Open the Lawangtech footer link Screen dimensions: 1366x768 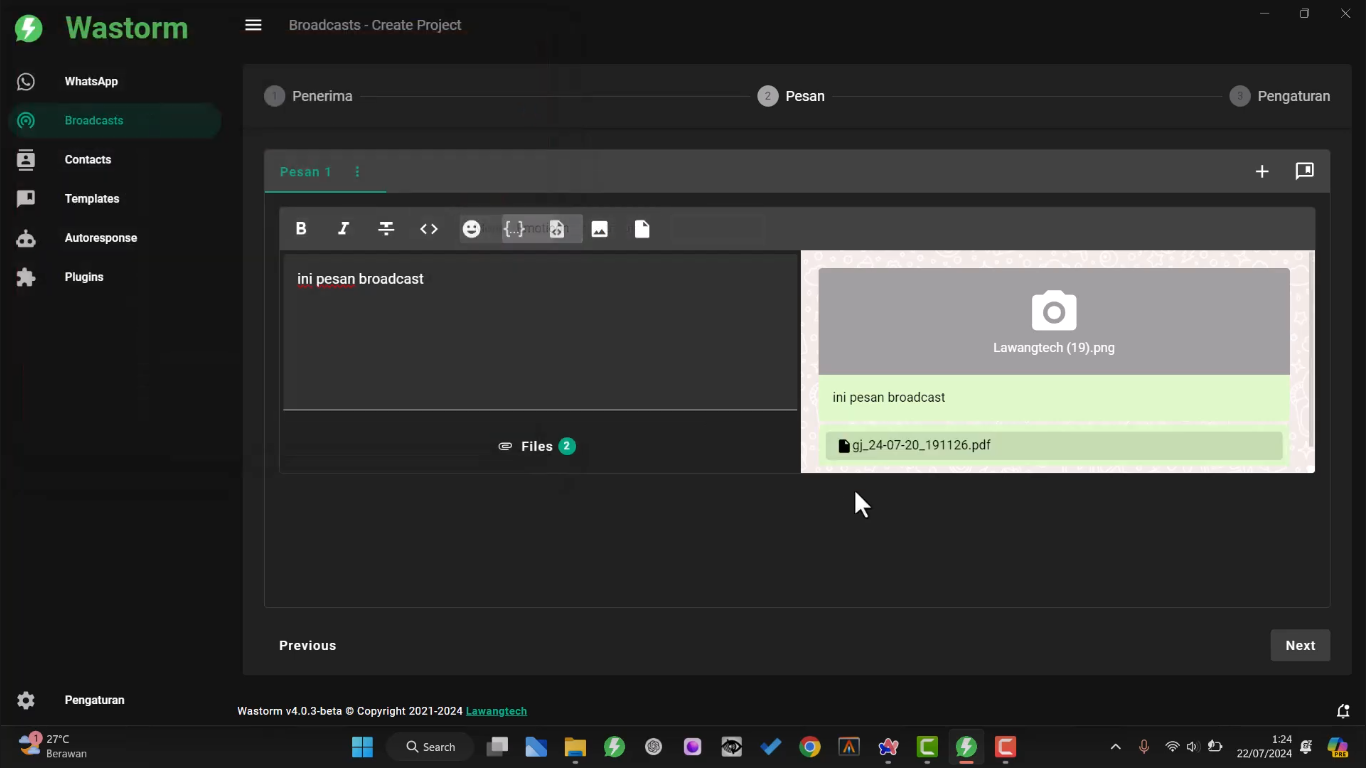pos(496,711)
